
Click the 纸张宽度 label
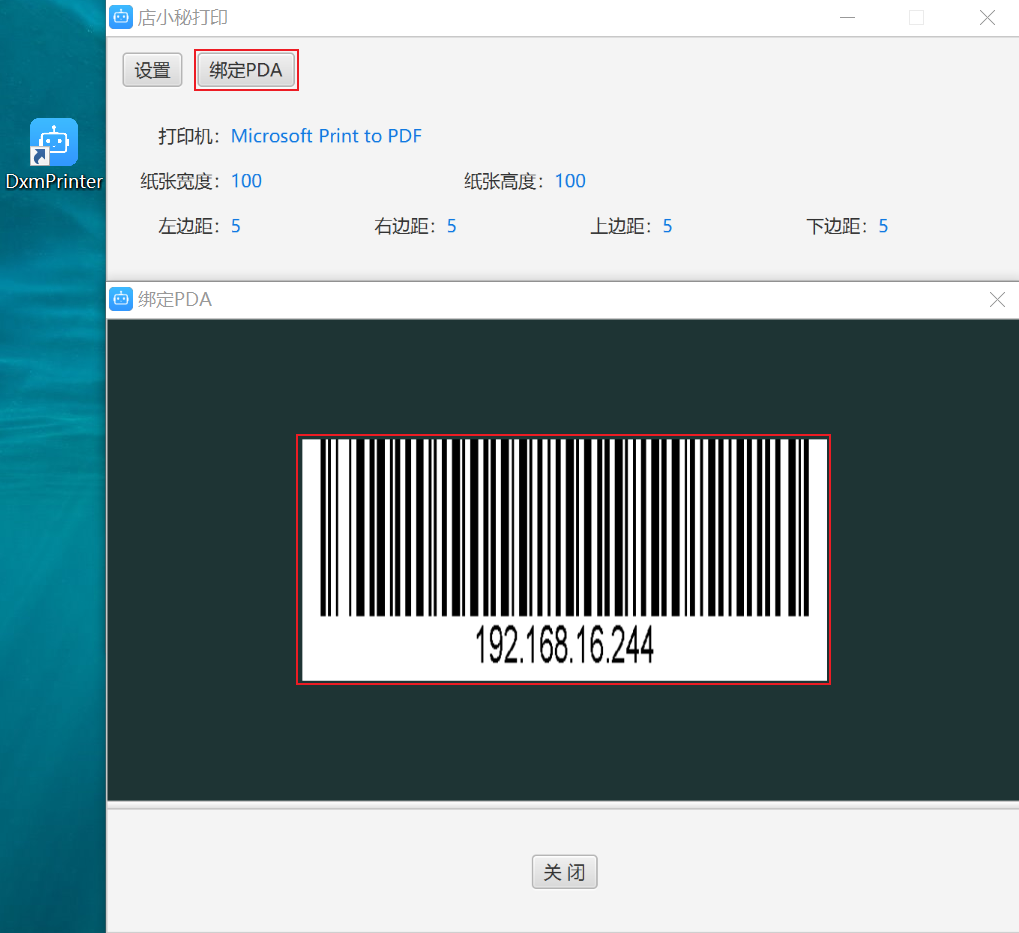pos(181,181)
